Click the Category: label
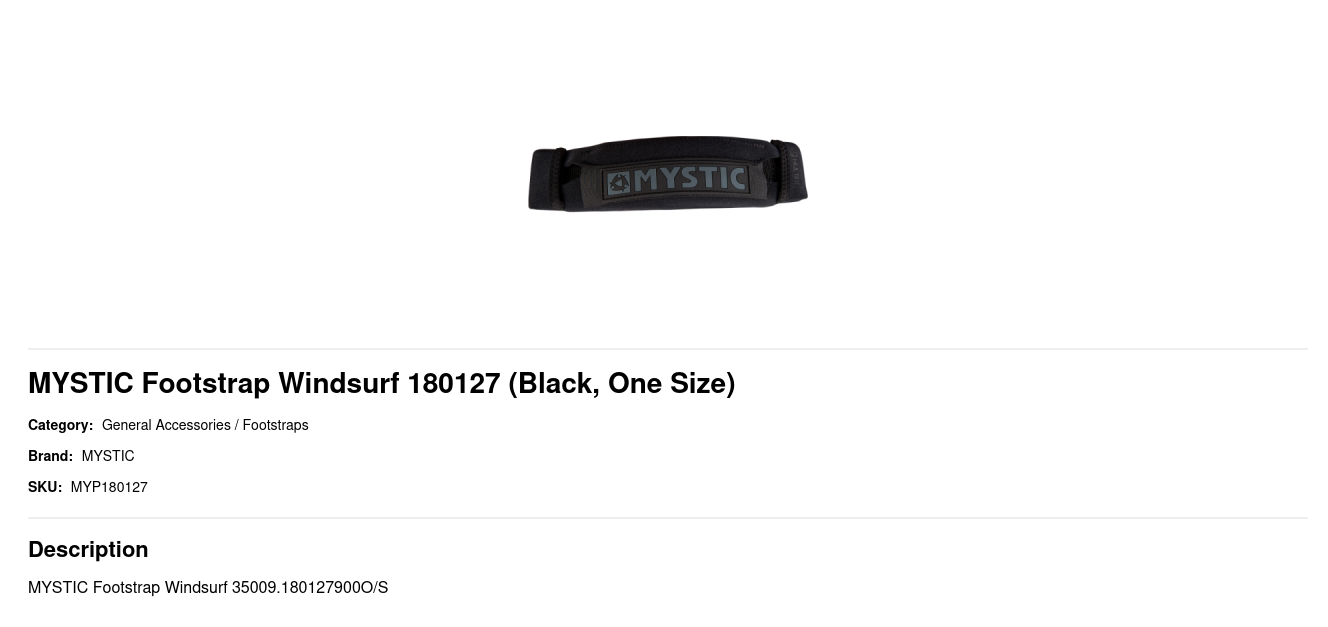Viewport: 1328px width, 627px height. point(60,425)
